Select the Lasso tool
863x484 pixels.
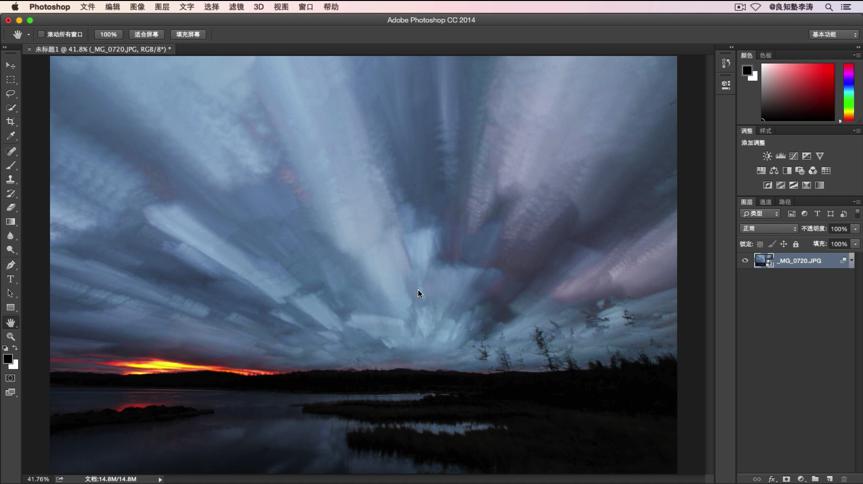coord(11,93)
